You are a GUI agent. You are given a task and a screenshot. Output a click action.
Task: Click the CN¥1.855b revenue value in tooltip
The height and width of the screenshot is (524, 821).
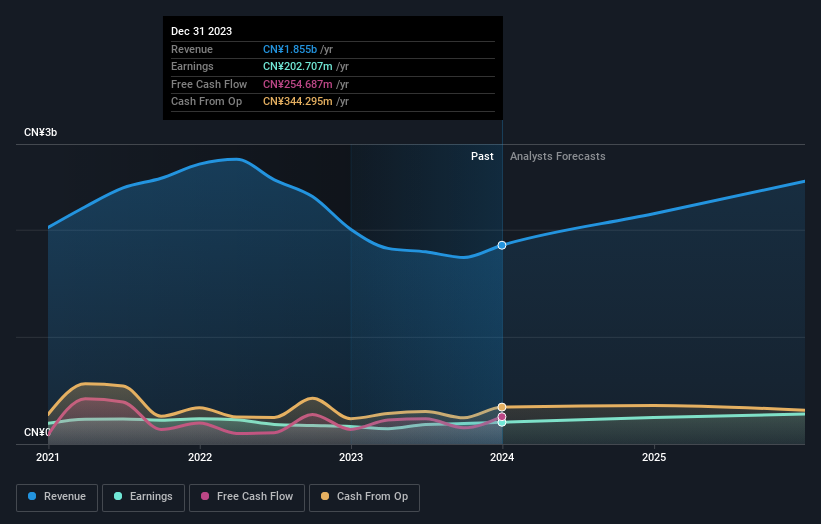290,49
